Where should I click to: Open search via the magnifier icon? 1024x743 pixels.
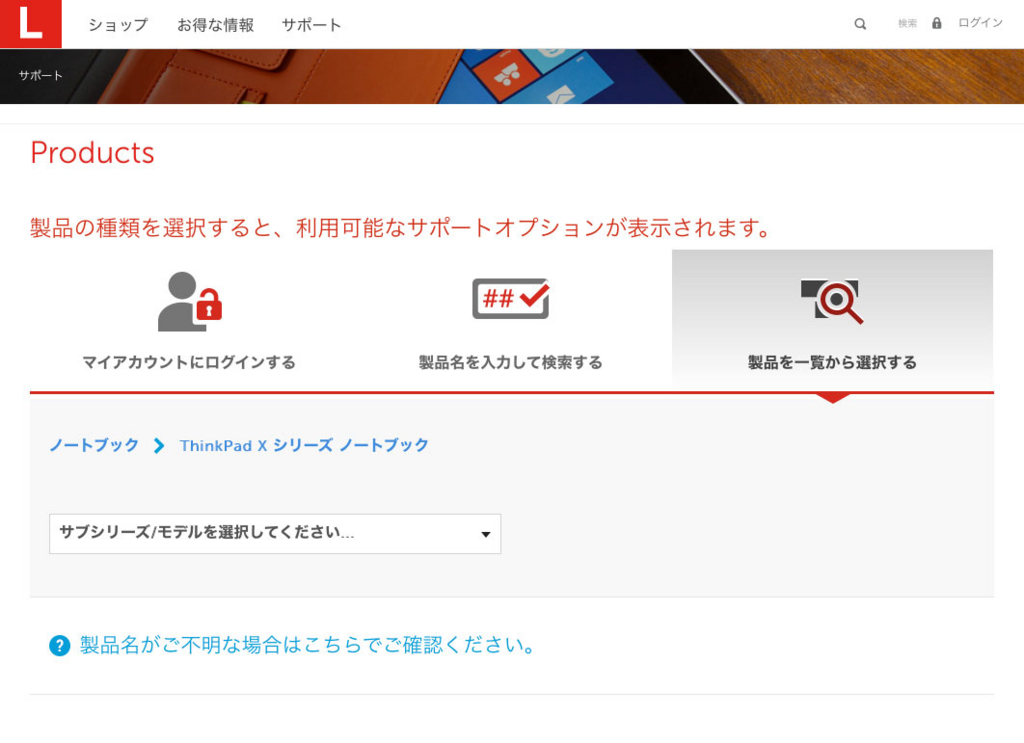point(859,23)
